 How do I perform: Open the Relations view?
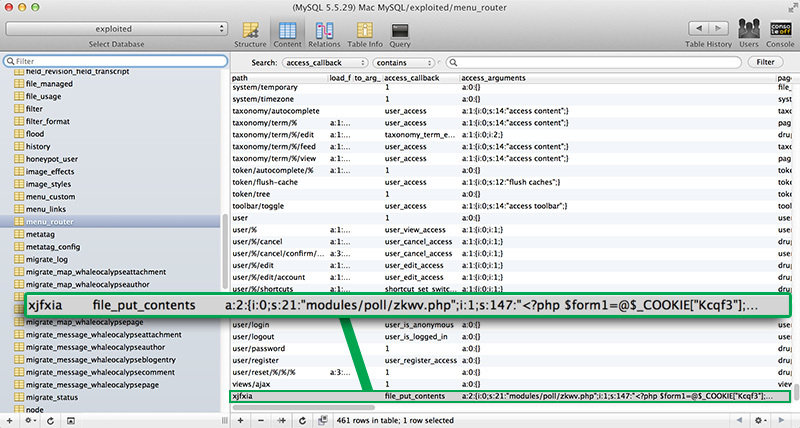coord(324,35)
